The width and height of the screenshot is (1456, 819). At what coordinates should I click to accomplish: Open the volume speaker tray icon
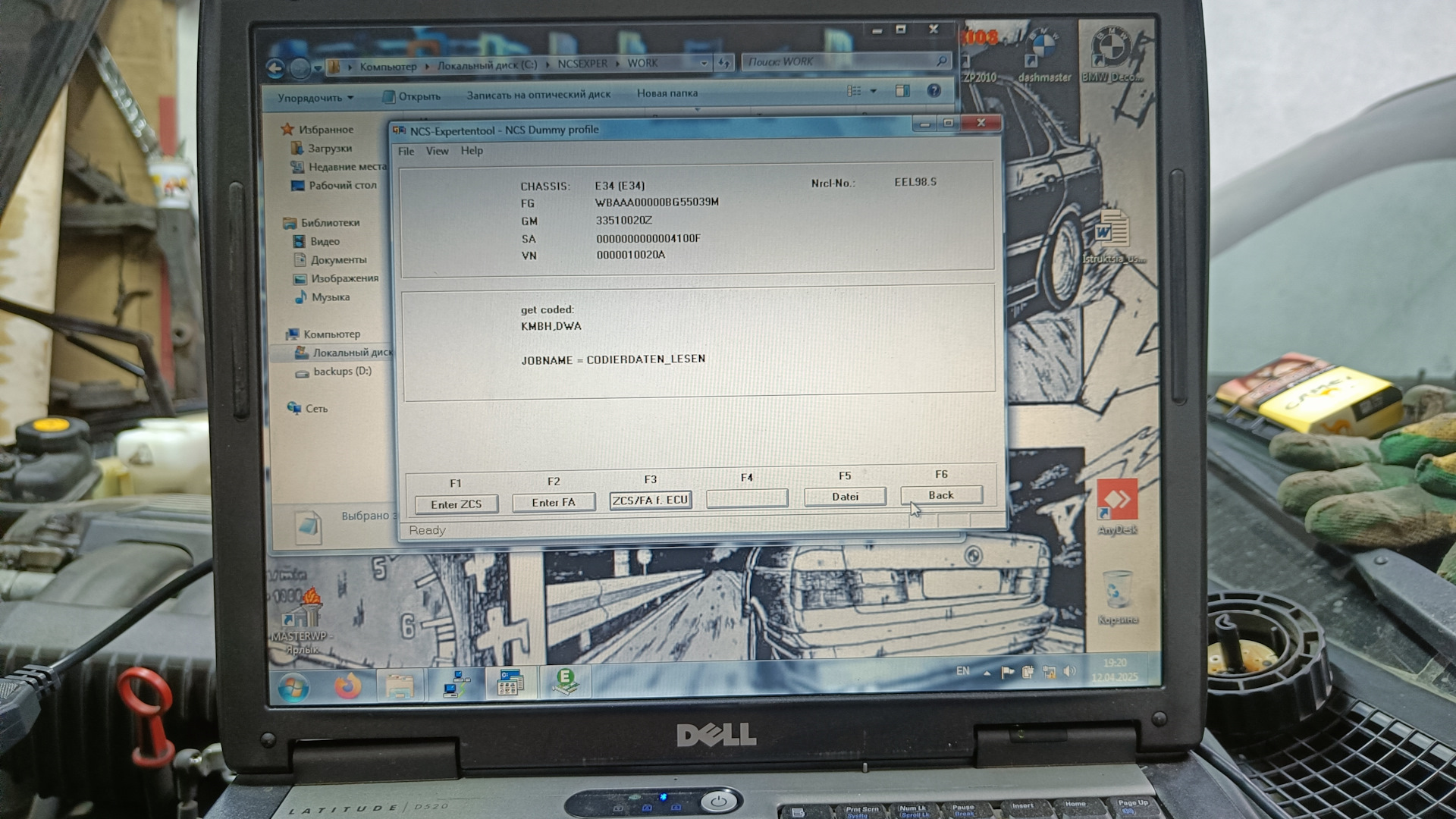1070,671
